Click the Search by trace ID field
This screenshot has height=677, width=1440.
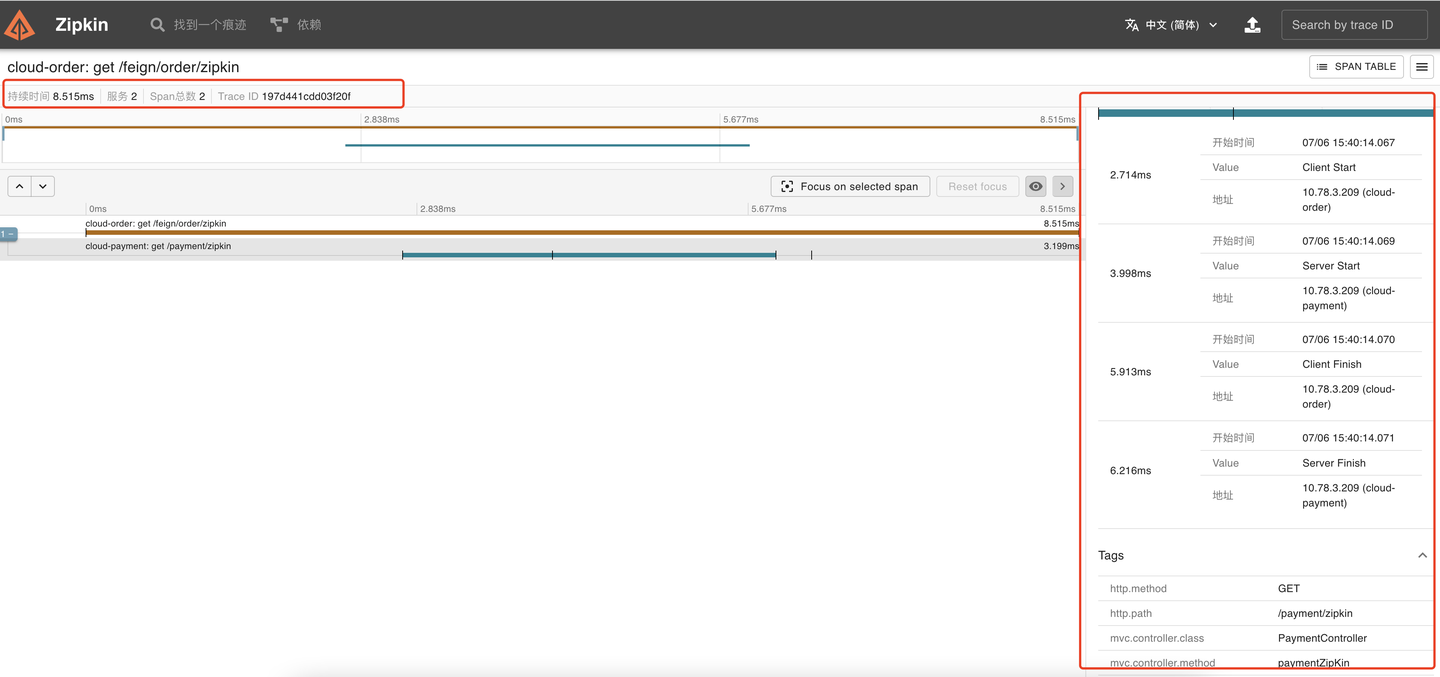coord(1354,24)
